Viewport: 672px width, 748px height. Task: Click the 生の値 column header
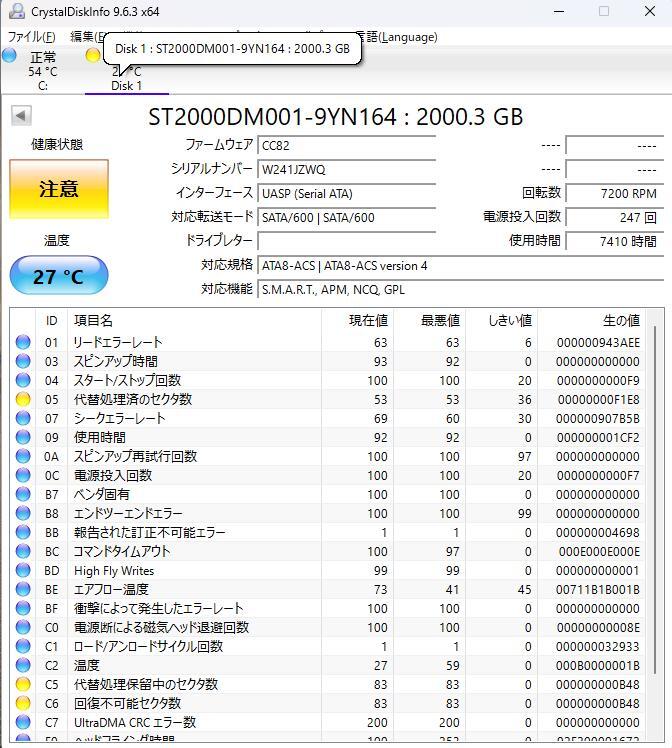click(x=591, y=321)
